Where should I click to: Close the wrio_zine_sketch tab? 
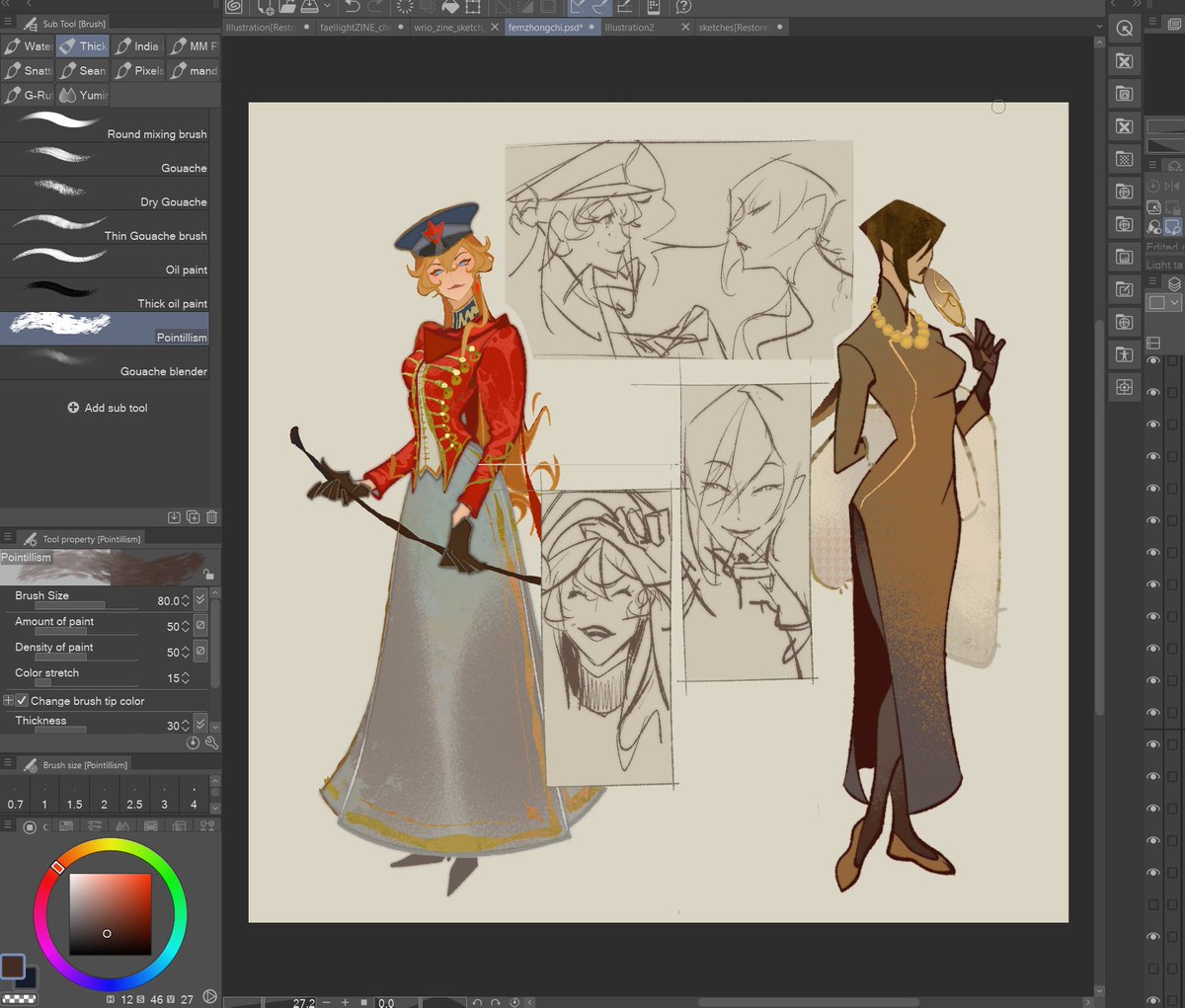495,28
